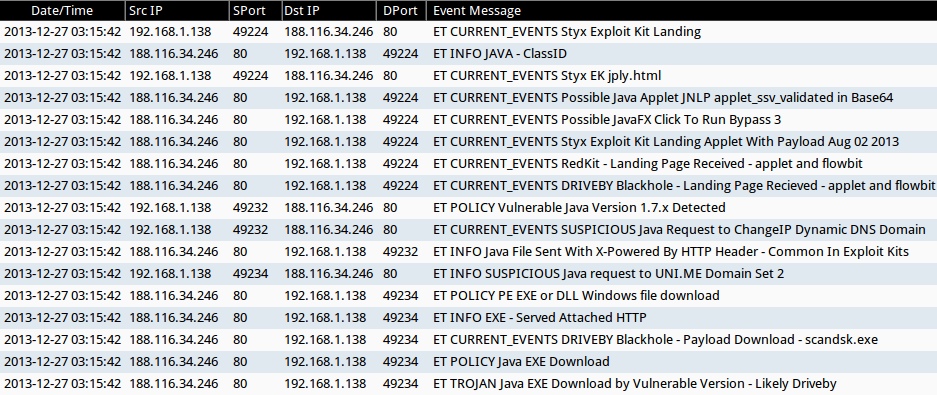Click the Dst IP column header

pyautogui.click(x=329, y=11)
